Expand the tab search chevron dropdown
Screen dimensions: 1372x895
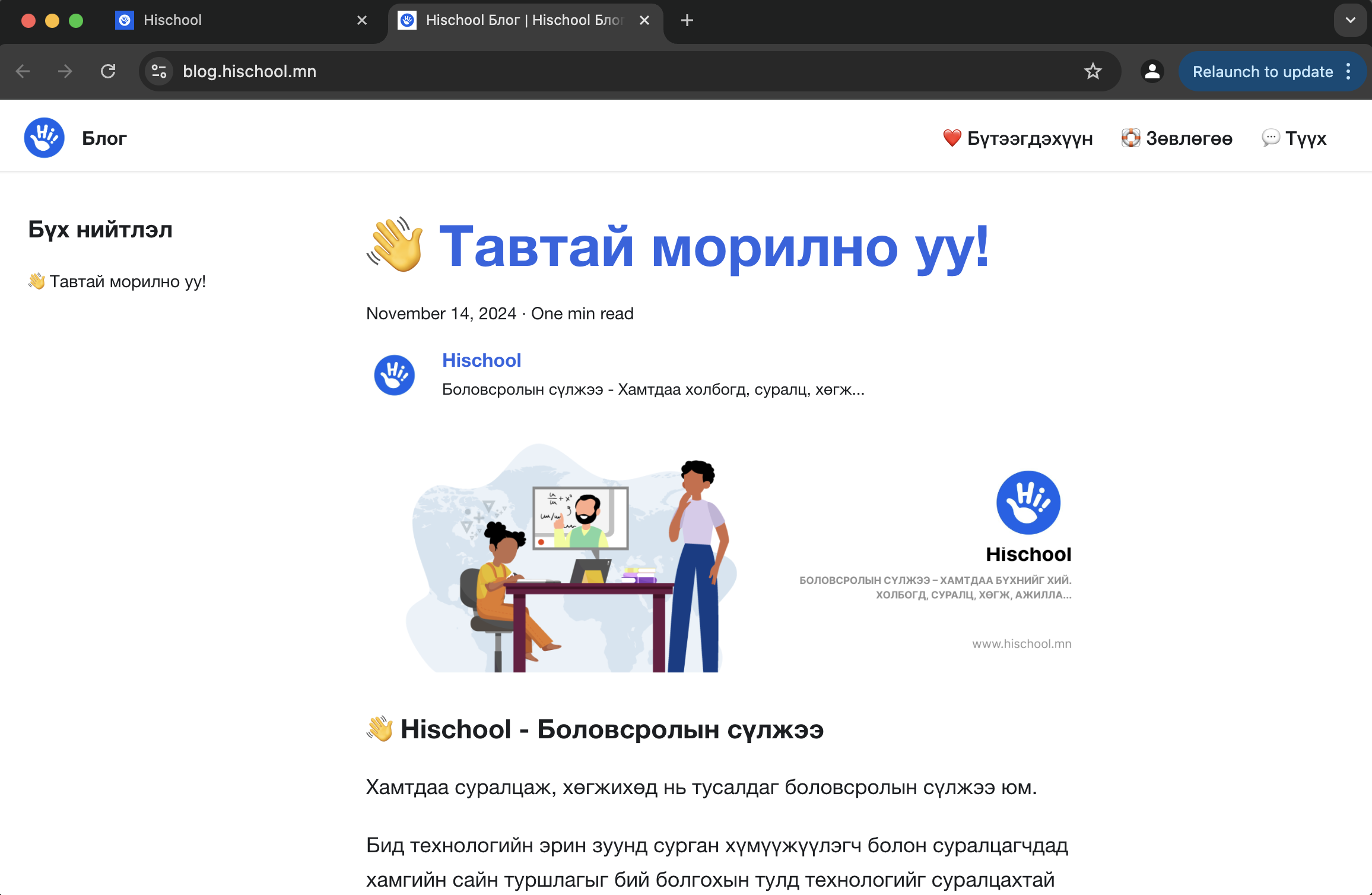tap(1350, 20)
